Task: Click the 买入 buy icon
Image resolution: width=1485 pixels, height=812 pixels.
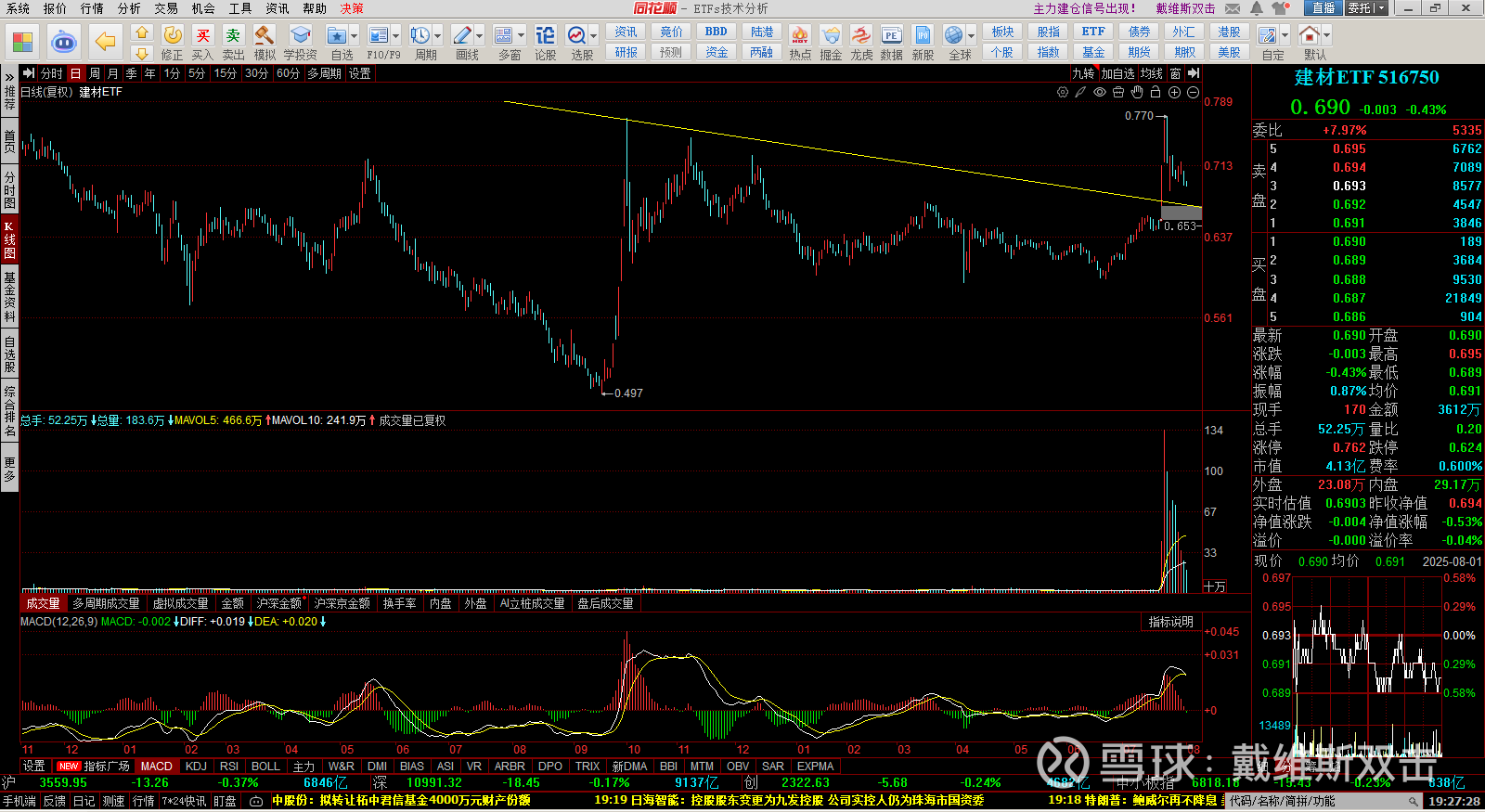Action: 202,35
